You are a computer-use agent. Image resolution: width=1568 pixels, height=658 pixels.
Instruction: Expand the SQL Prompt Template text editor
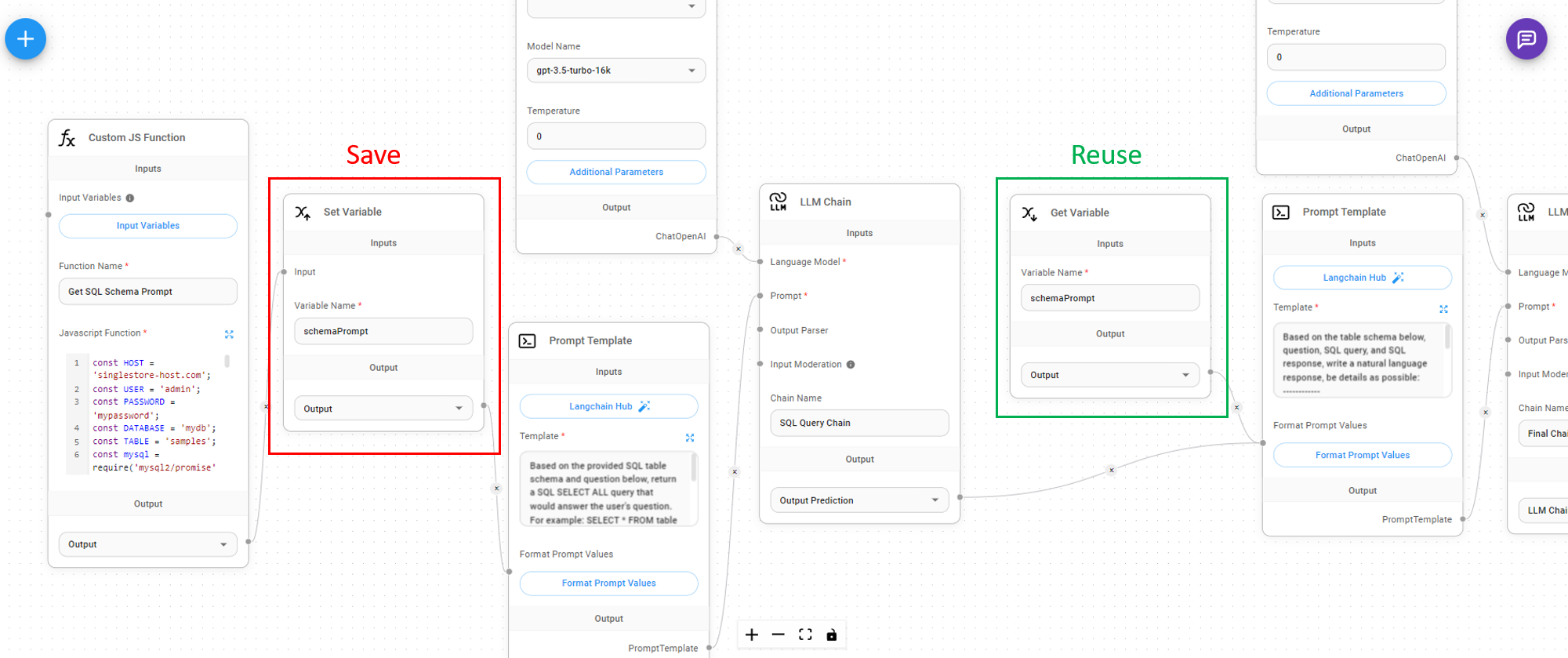point(690,438)
